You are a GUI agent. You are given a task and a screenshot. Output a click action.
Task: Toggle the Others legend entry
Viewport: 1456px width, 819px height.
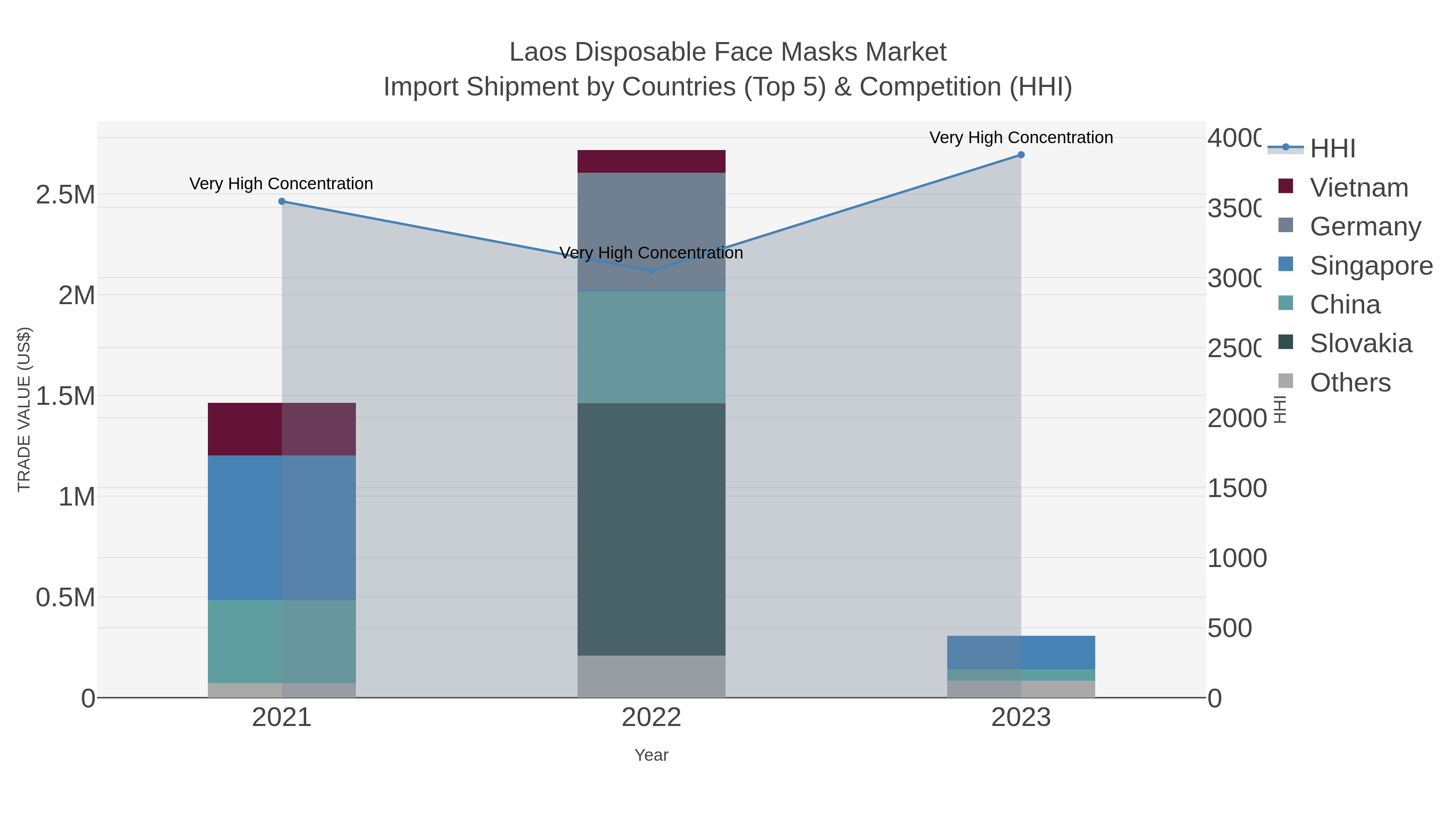click(x=1334, y=382)
